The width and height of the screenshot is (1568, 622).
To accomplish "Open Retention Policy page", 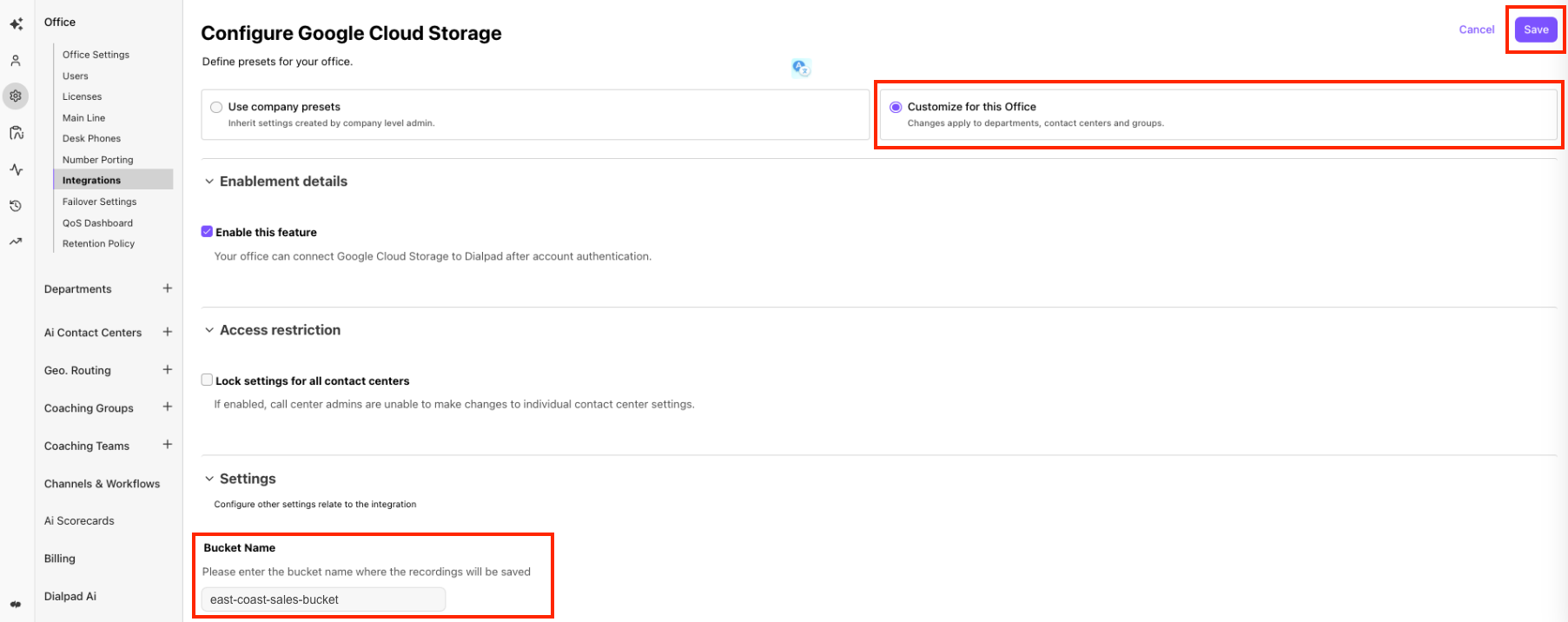I will click(98, 244).
